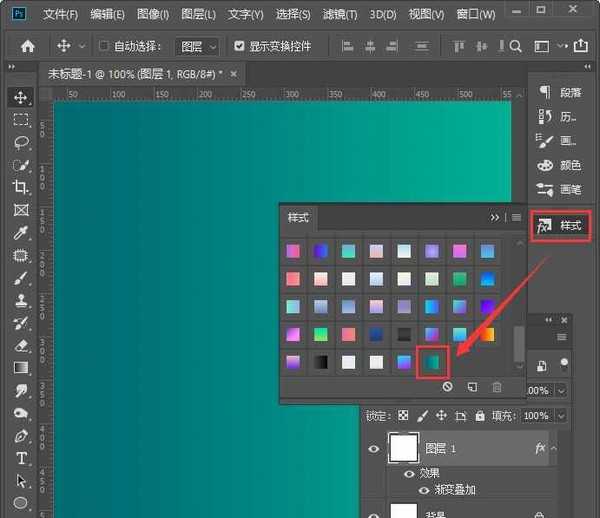Image resolution: width=600 pixels, height=518 pixels.
Task: Select the Horizontal Type tool
Action: pyautogui.click(x=20, y=458)
